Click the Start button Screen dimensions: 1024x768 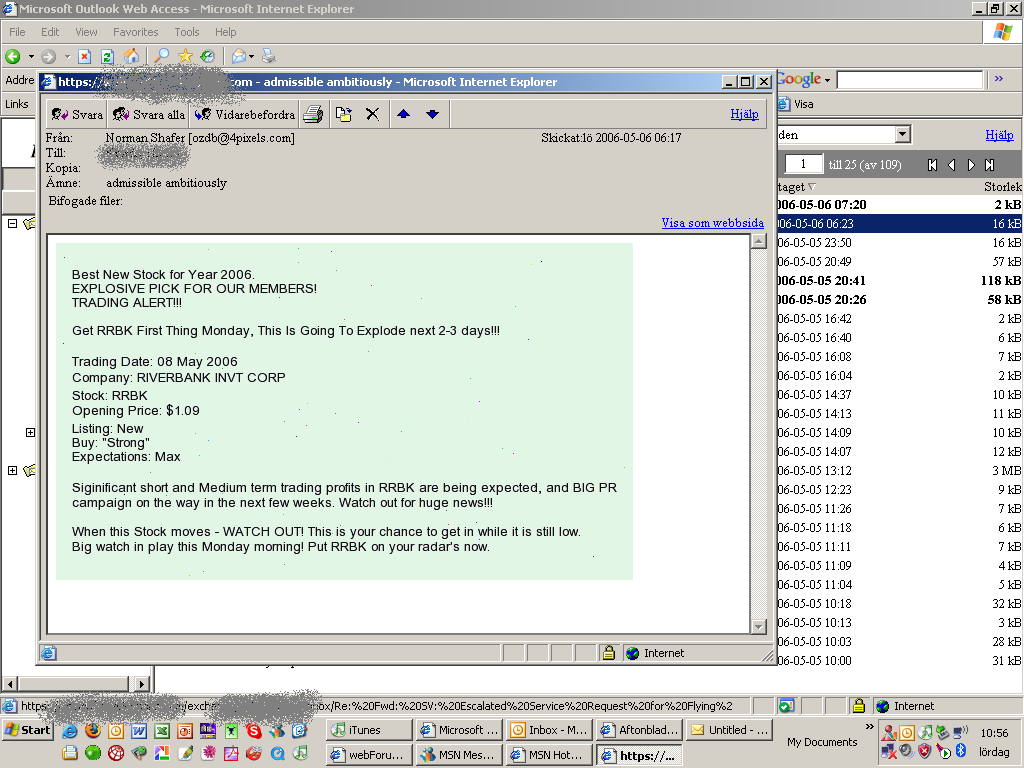coord(27,729)
